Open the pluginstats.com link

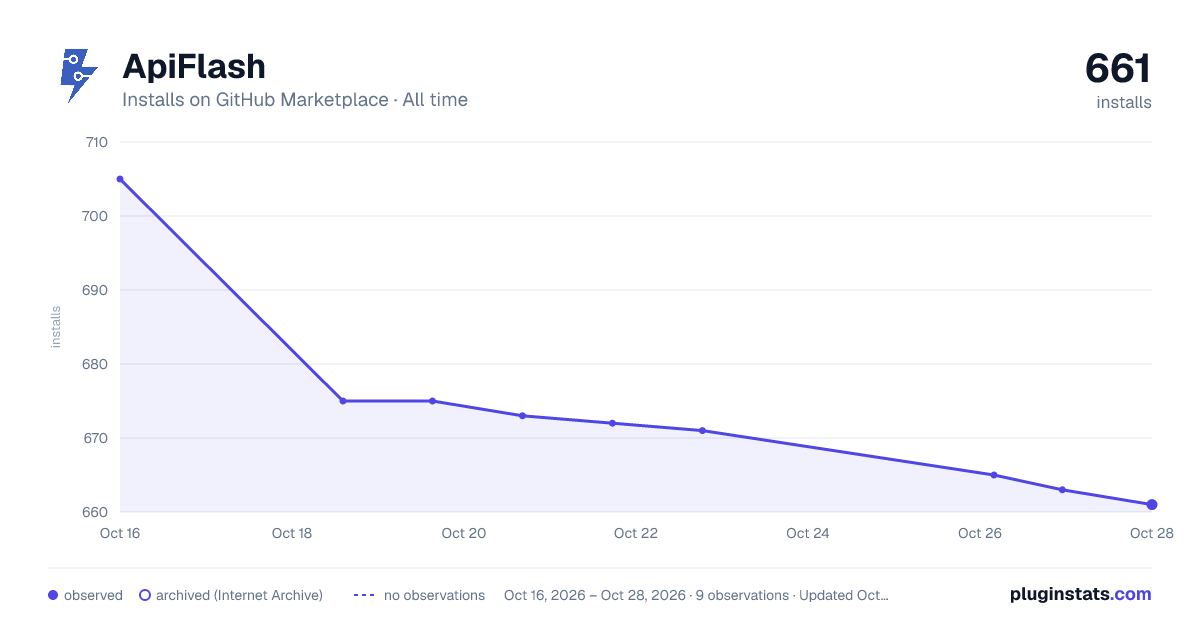point(1081,594)
